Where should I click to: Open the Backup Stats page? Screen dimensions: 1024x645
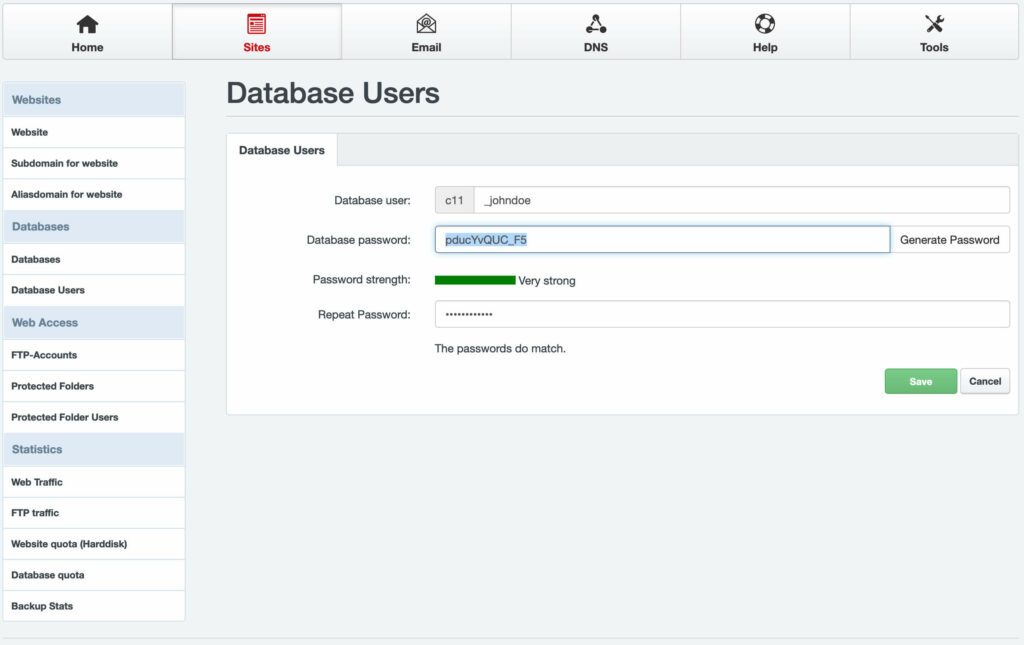(x=93, y=606)
